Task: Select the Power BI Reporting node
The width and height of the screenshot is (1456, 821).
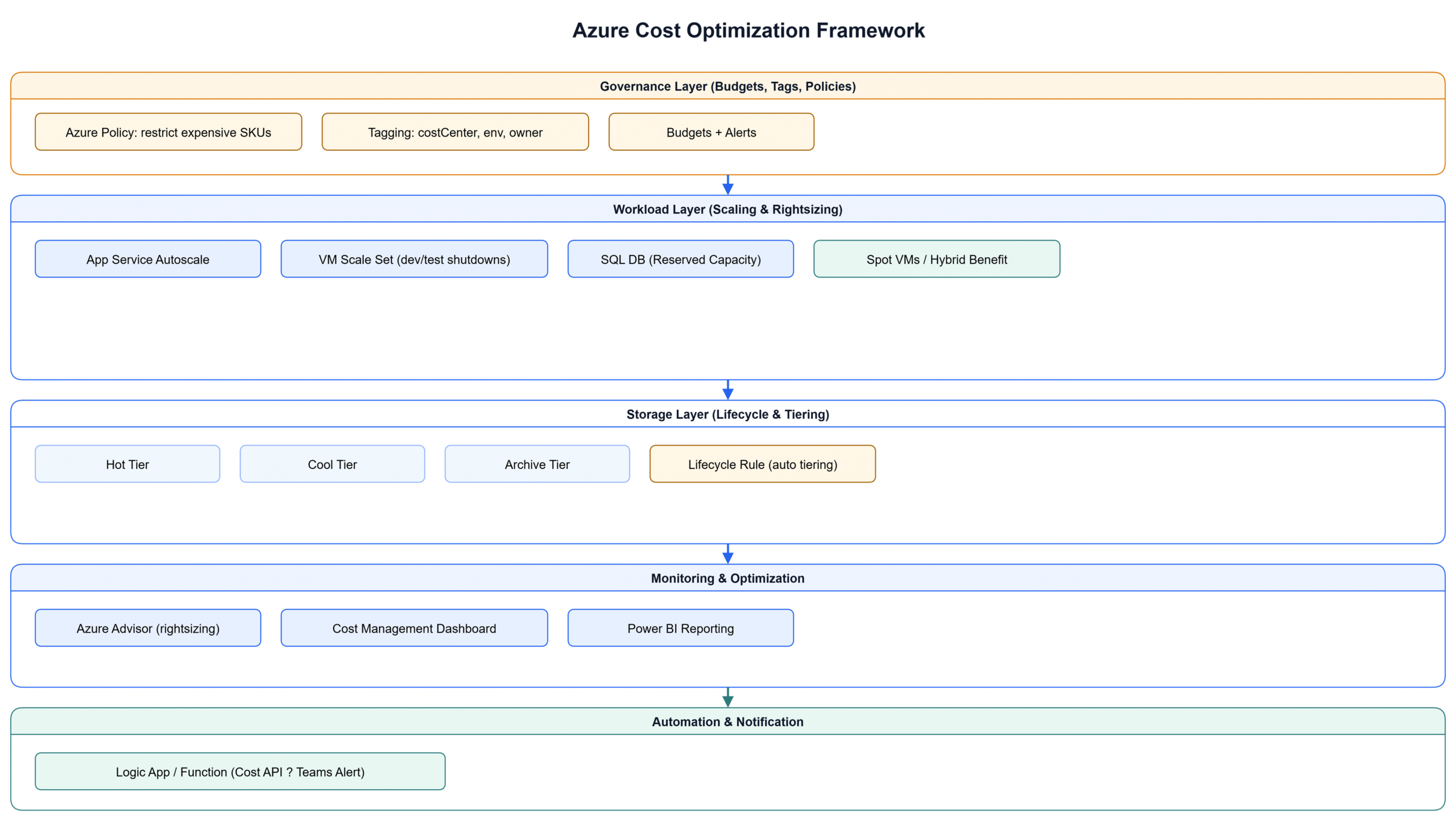Action: [x=680, y=628]
